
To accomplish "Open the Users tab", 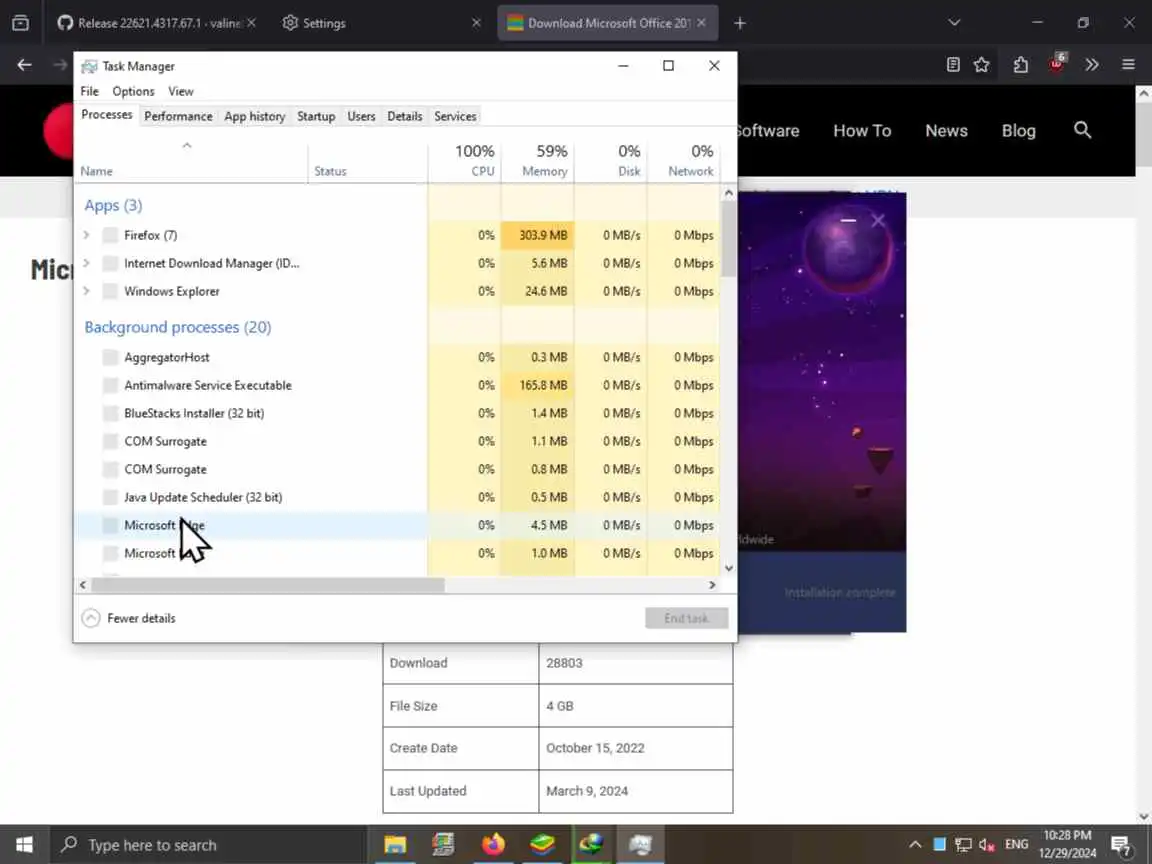I will (x=361, y=116).
